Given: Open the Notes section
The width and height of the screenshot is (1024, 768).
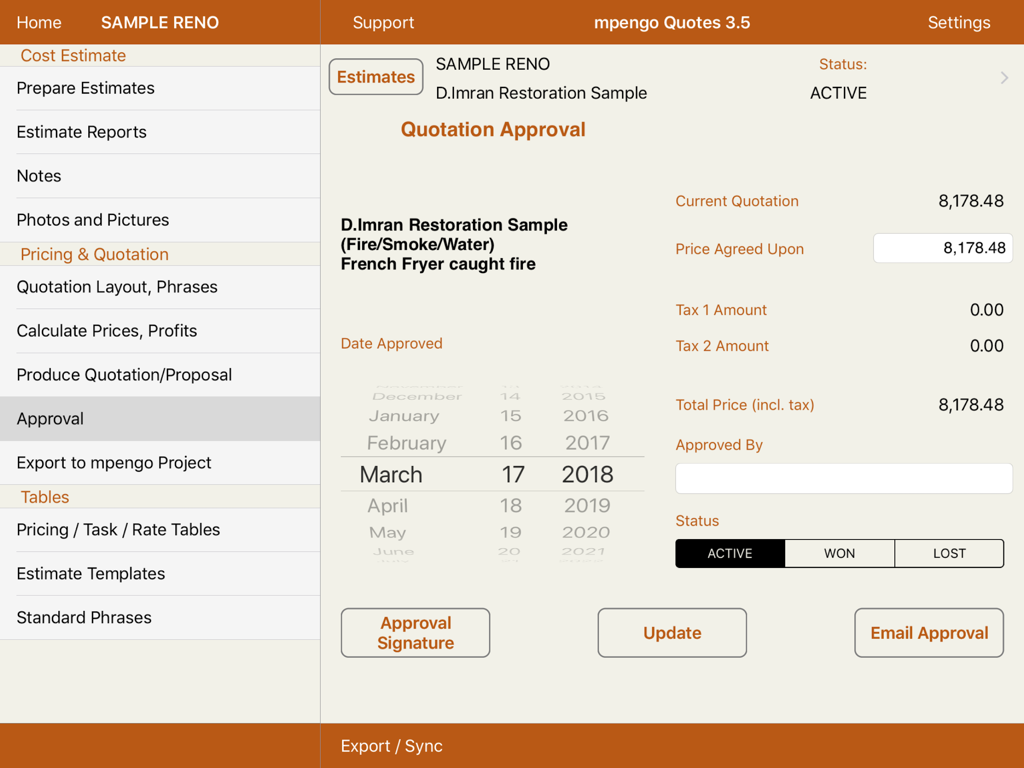Looking at the screenshot, I should point(38,176).
